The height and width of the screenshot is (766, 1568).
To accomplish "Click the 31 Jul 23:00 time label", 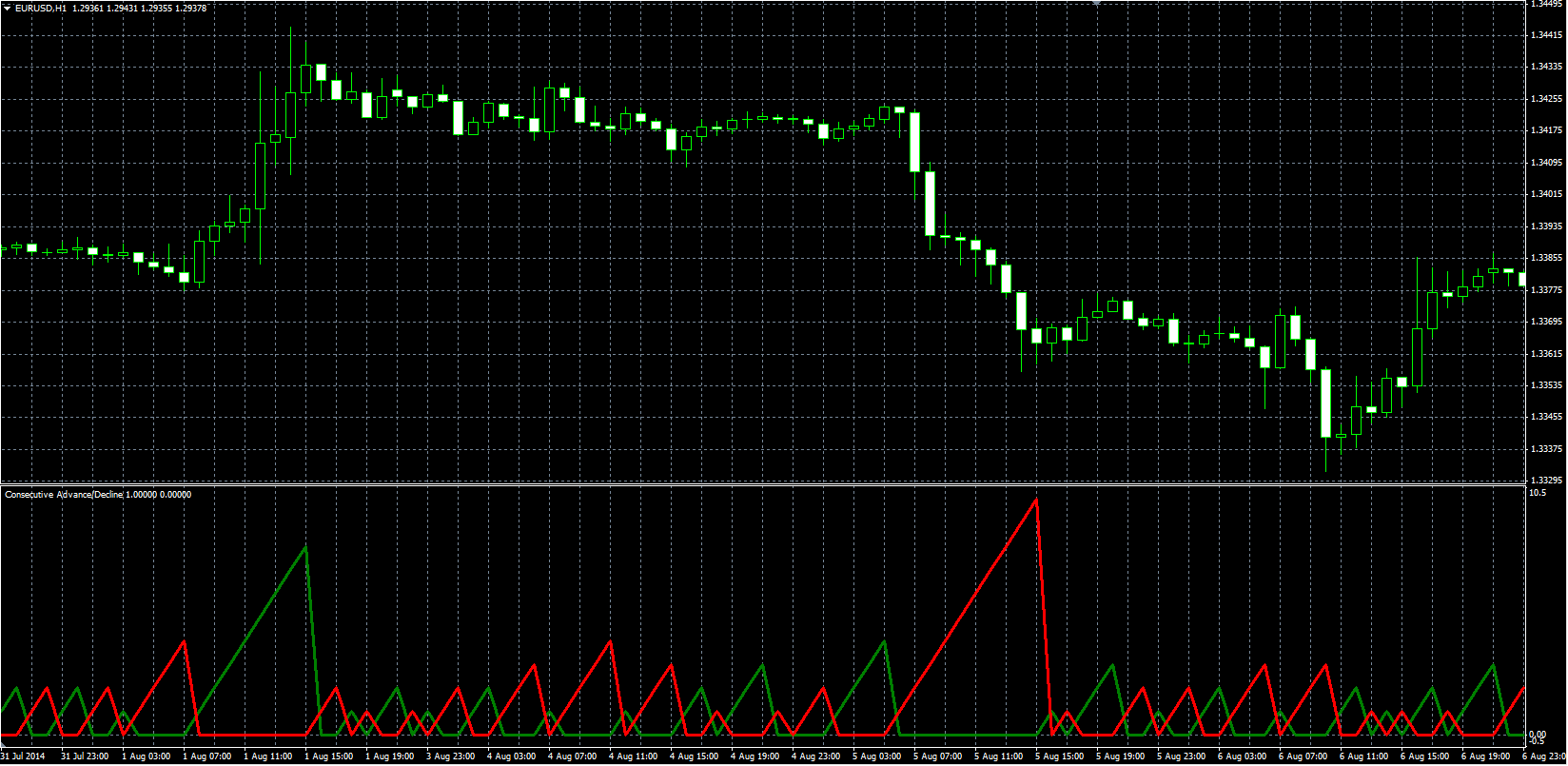I will pyautogui.click(x=85, y=756).
